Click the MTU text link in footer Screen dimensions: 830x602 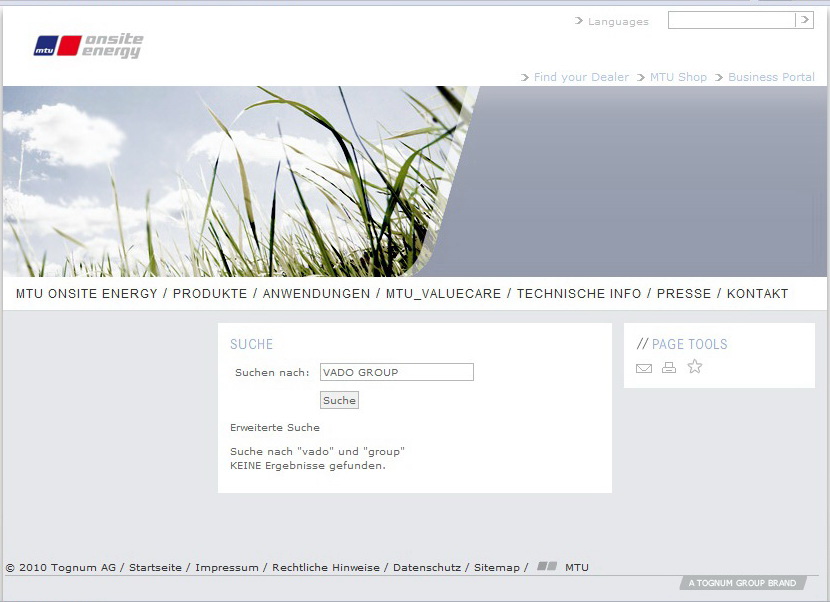coord(577,568)
